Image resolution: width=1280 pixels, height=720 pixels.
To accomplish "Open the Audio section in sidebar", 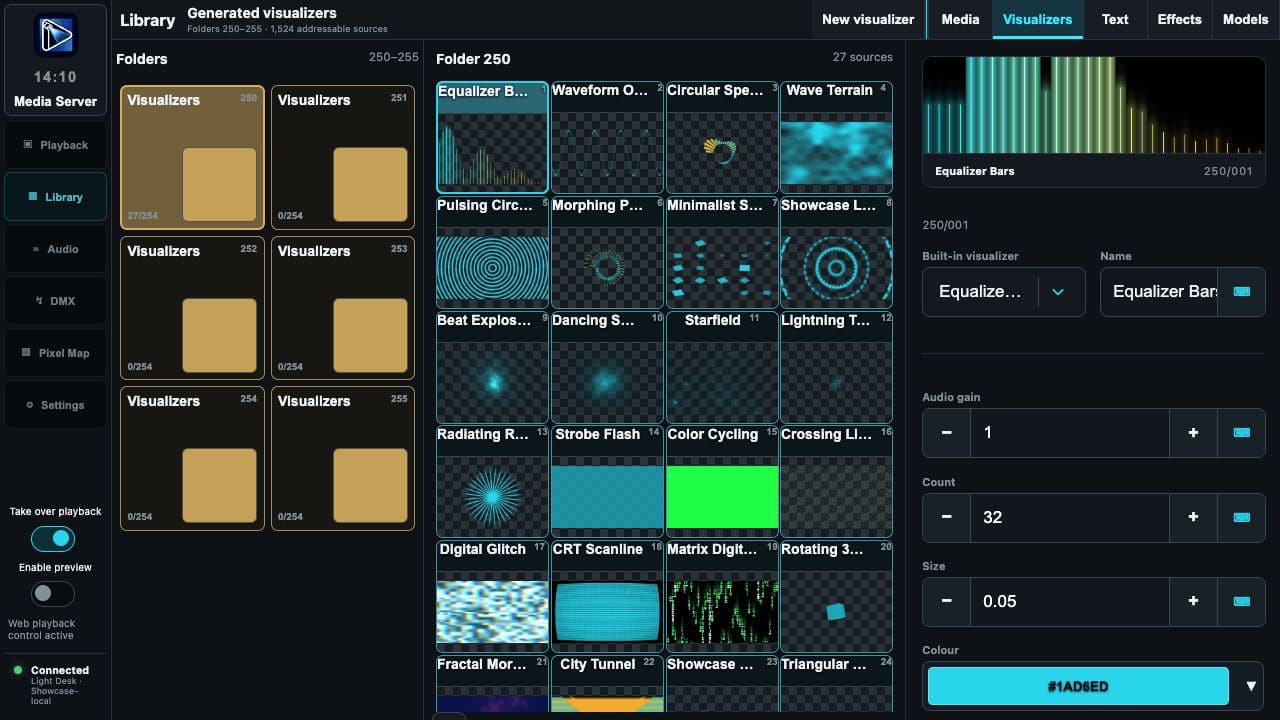I will pyautogui.click(x=55, y=249).
